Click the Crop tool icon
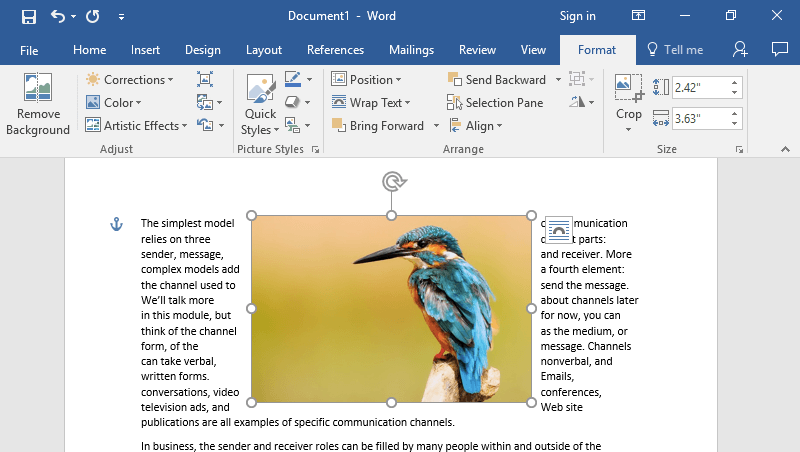Screen dimensions: 800x452 click(x=628, y=90)
